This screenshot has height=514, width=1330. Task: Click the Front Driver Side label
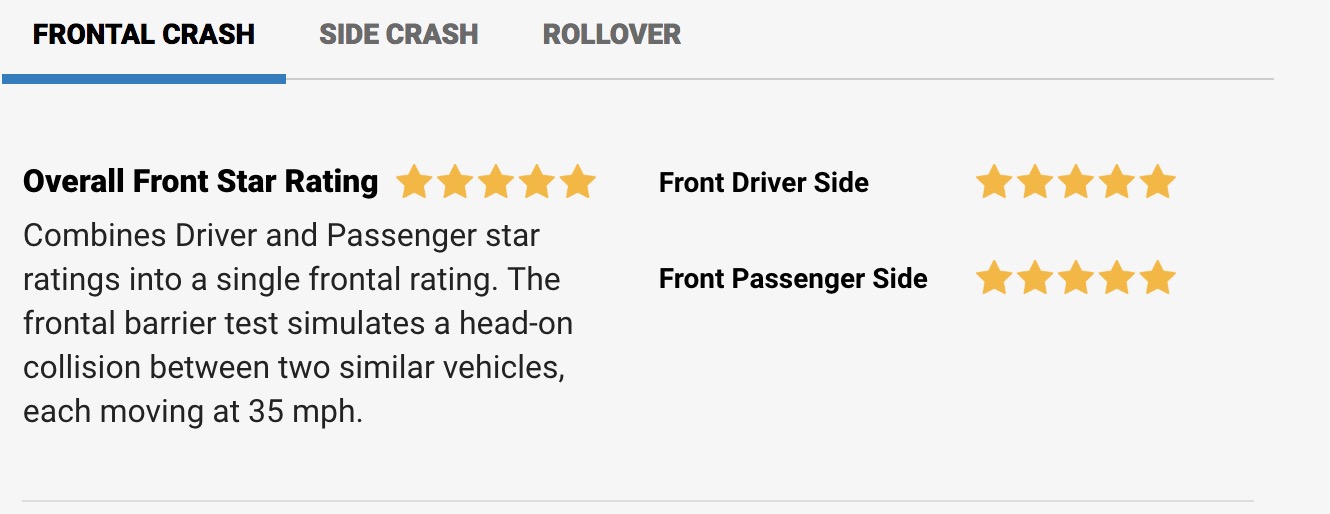pos(763,183)
